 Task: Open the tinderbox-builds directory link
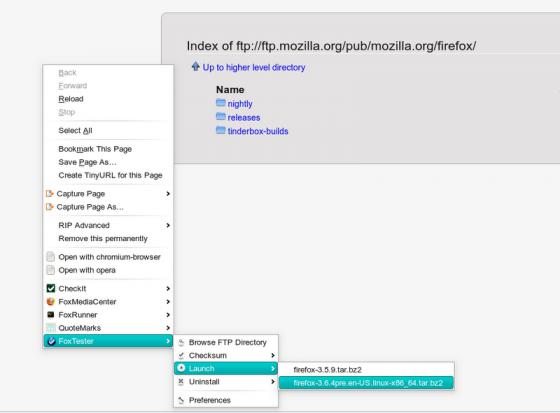[258, 131]
